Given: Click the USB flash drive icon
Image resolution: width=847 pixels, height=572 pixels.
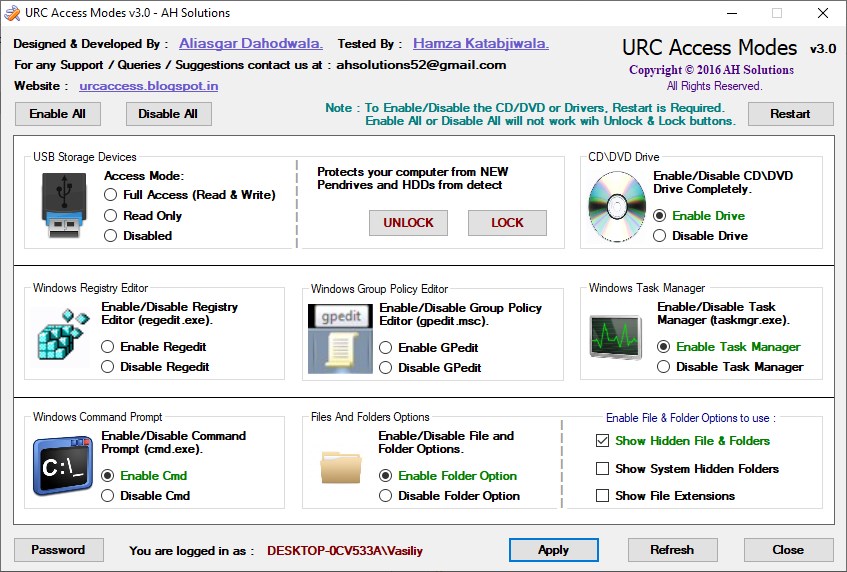Looking at the screenshot, I should coord(64,205).
